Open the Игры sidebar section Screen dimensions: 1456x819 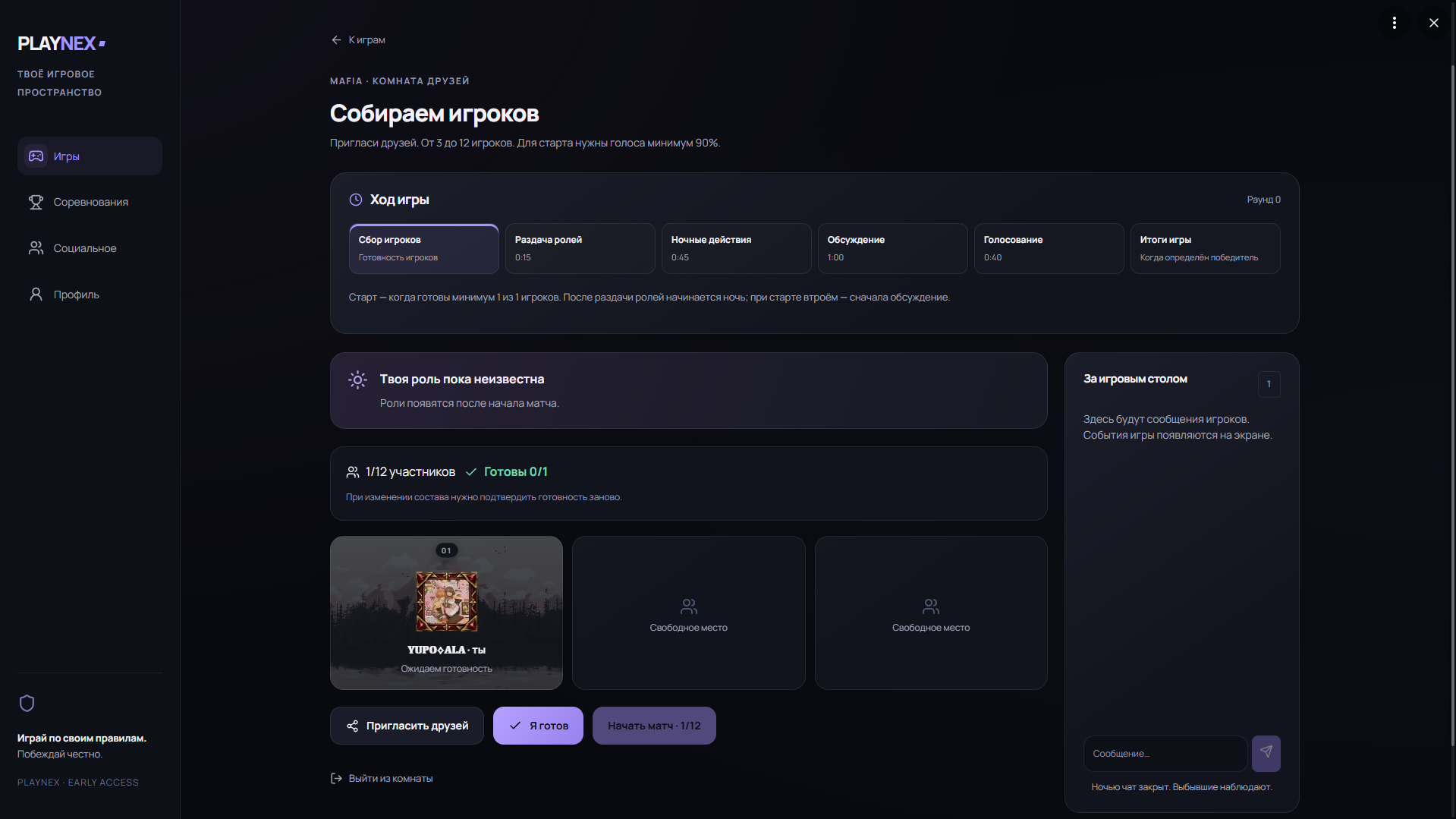click(90, 156)
